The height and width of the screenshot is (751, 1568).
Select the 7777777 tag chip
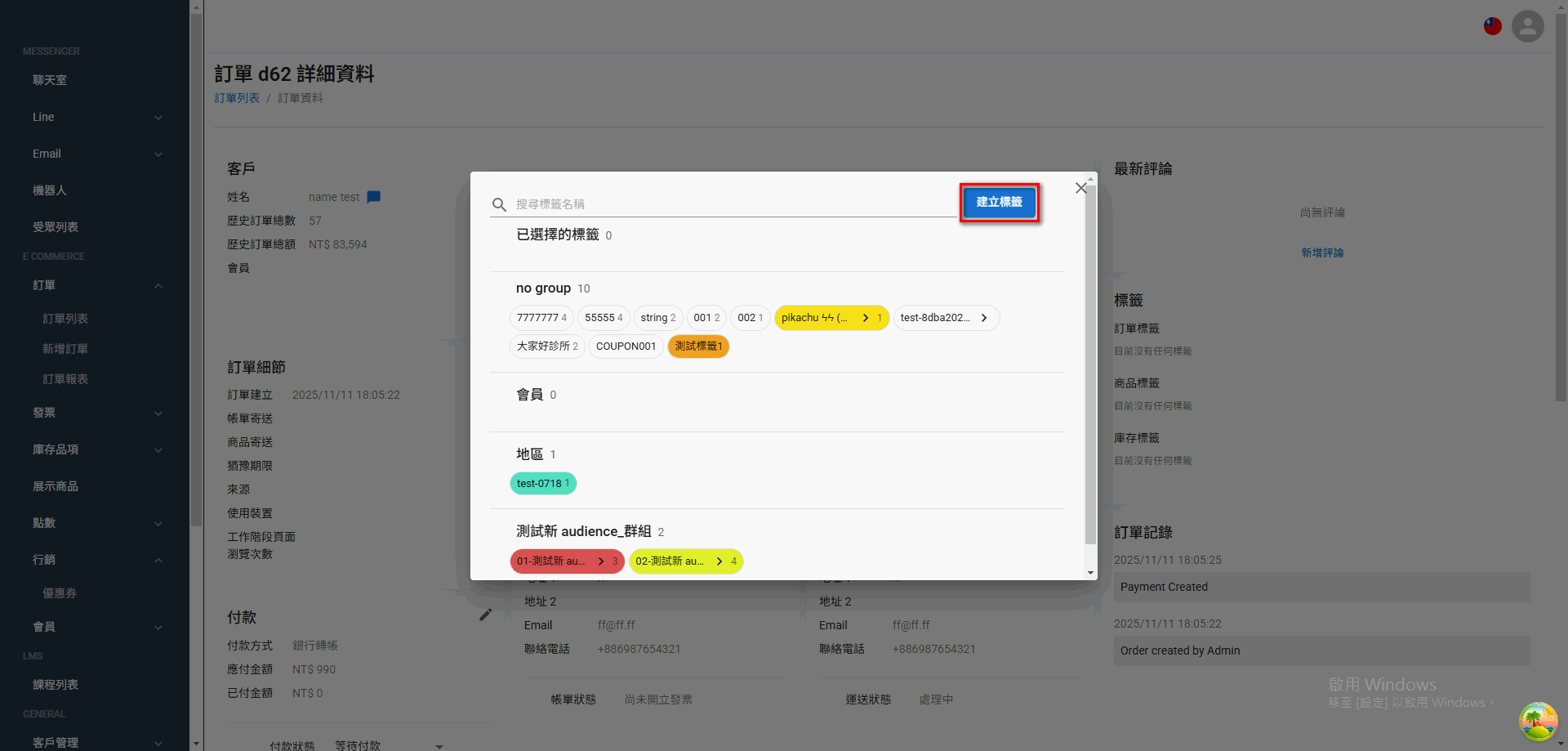[541, 318]
